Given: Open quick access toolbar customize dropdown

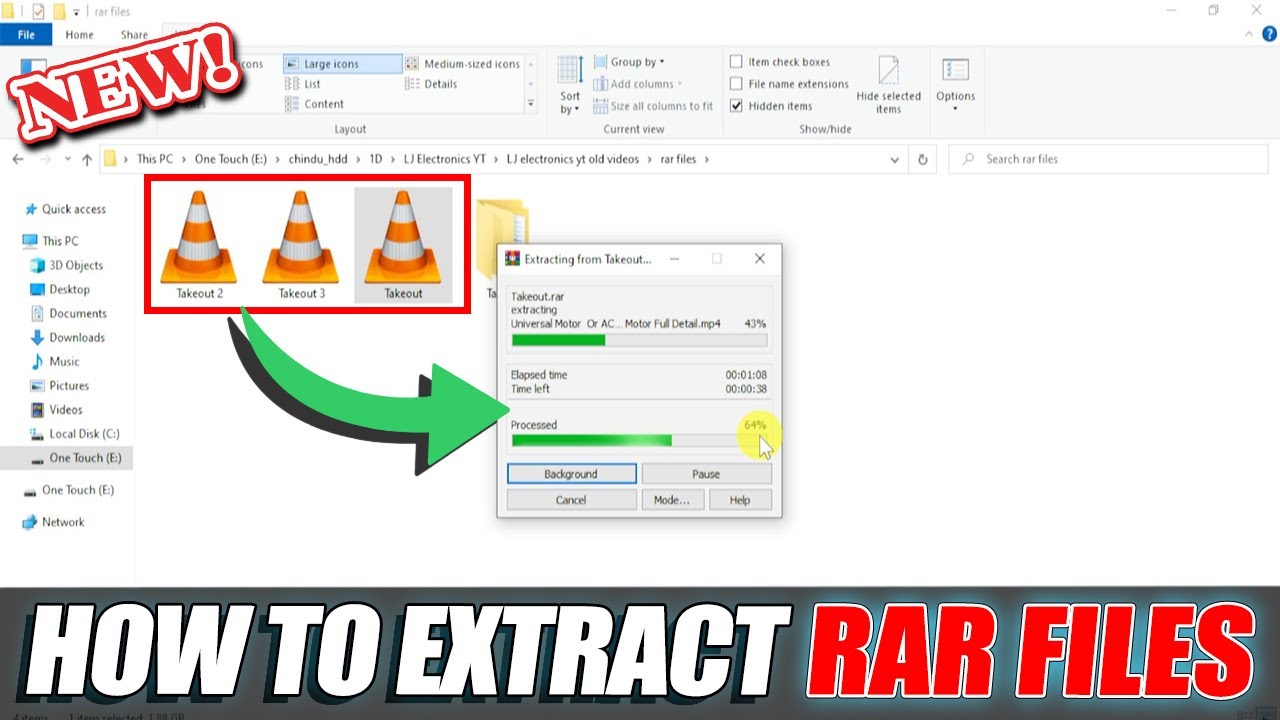Looking at the screenshot, I should (x=76, y=11).
